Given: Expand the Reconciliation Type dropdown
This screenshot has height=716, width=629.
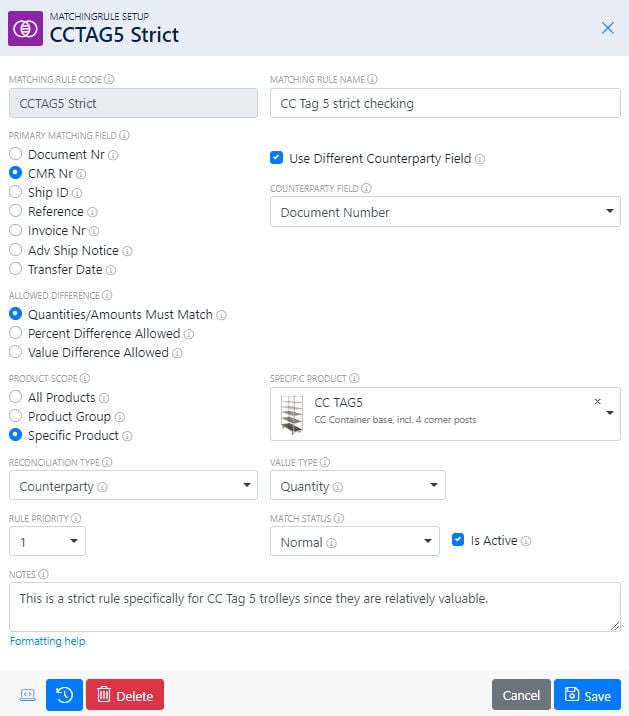Looking at the screenshot, I should (133, 486).
